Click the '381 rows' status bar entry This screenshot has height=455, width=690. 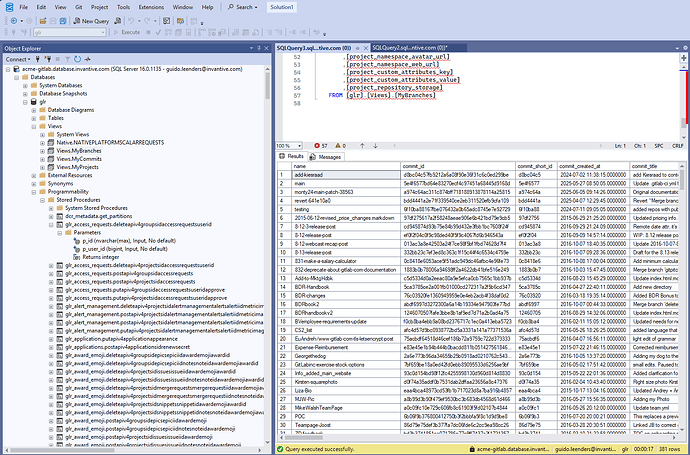669,449
